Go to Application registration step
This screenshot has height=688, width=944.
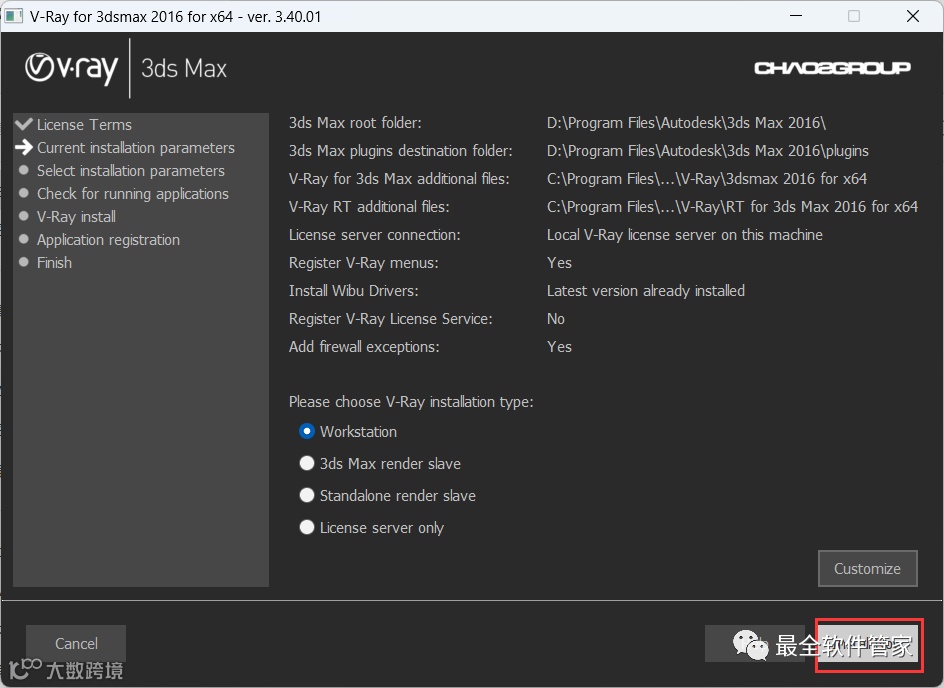pos(108,240)
